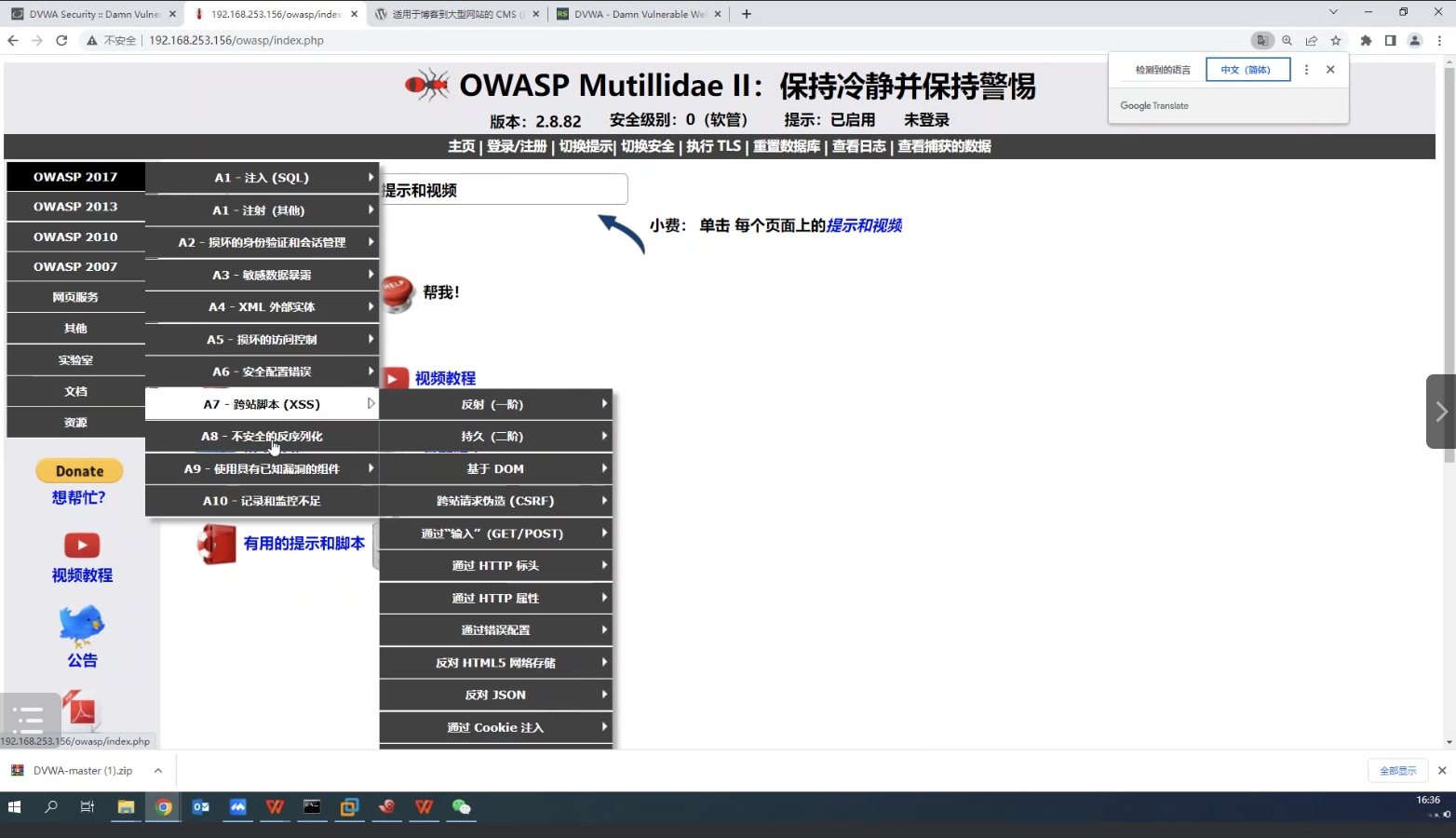This screenshot has height=838, width=1456.
Task: Click the zoom magnifier icon in address bar
Action: coord(1287,40)
